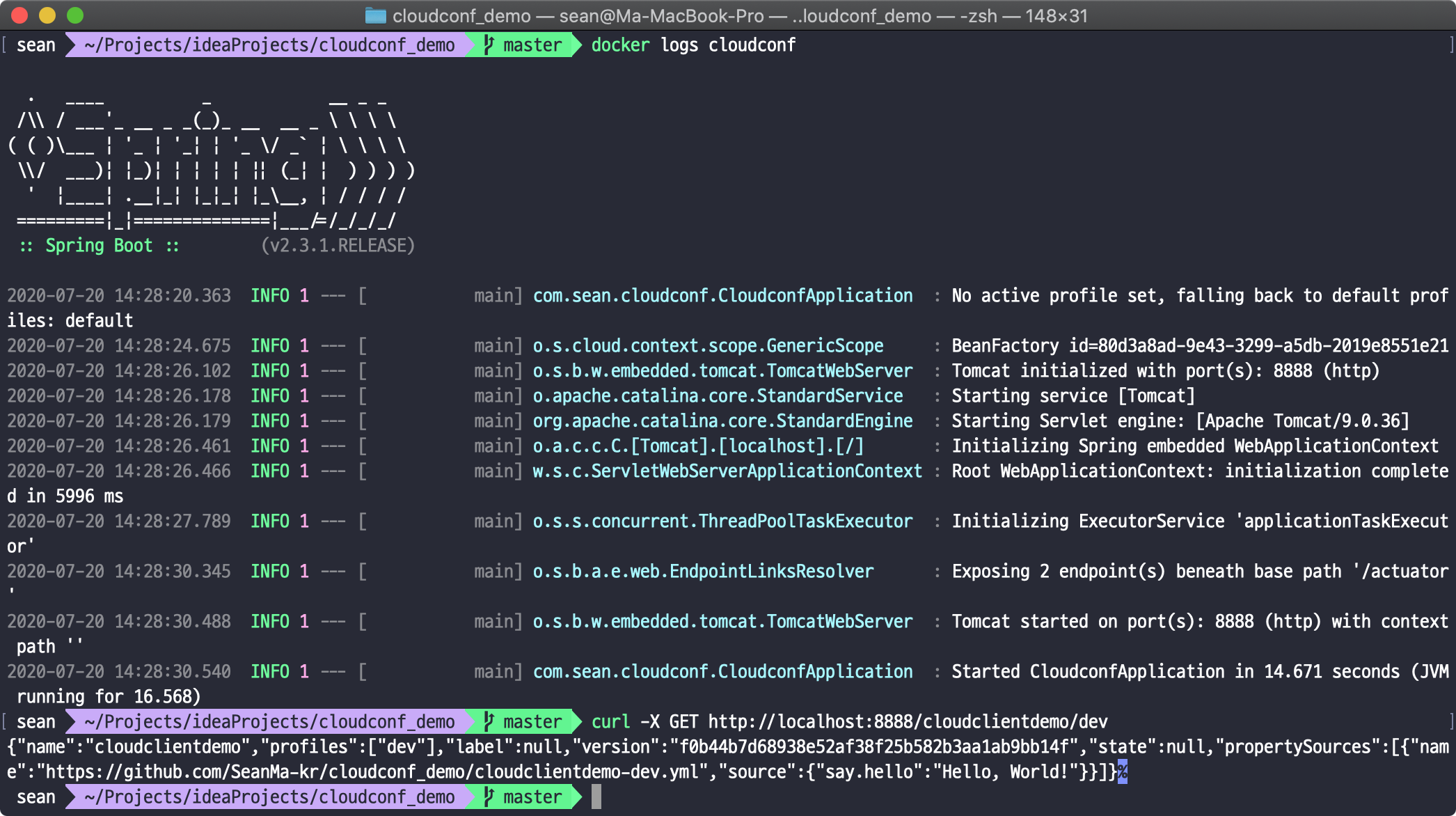Click the purple path segment on first prompt
1456x816 pixels.
click(269, 45)
